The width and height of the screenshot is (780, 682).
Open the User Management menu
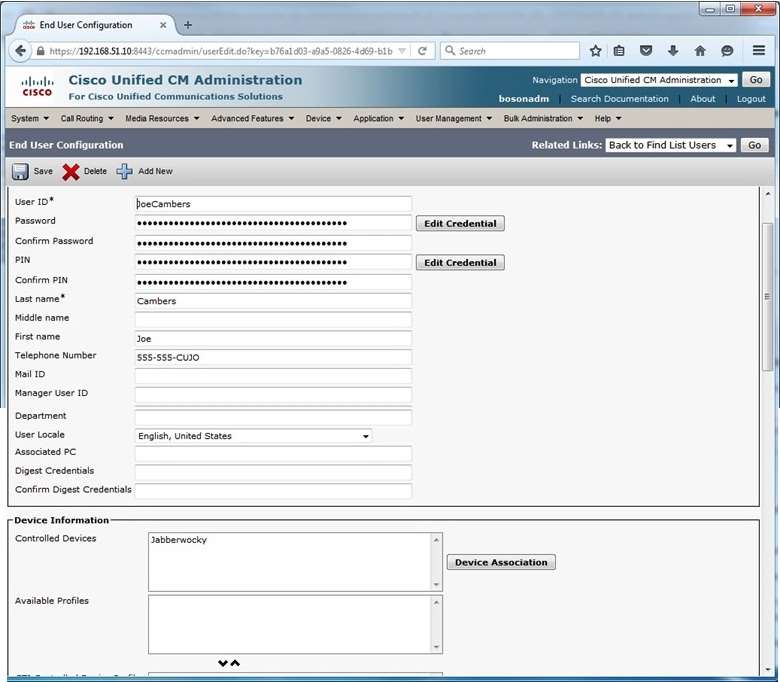(x=454, y=118)
